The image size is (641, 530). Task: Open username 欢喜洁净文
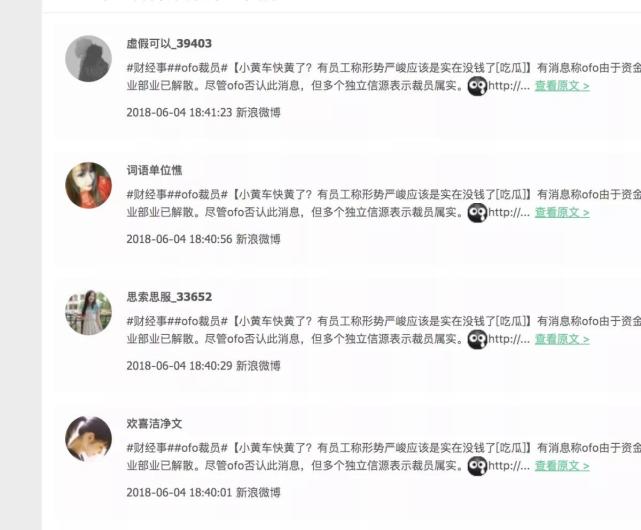pyautogui.click(x=155, y=424)
